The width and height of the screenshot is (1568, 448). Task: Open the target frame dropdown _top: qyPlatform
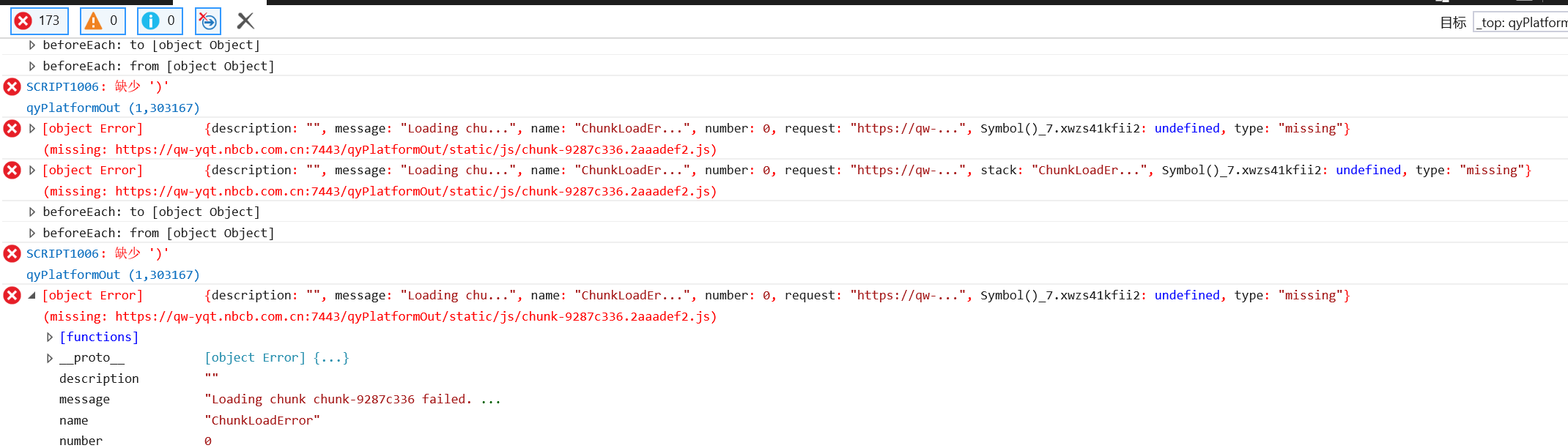(x=1520, y=23)
